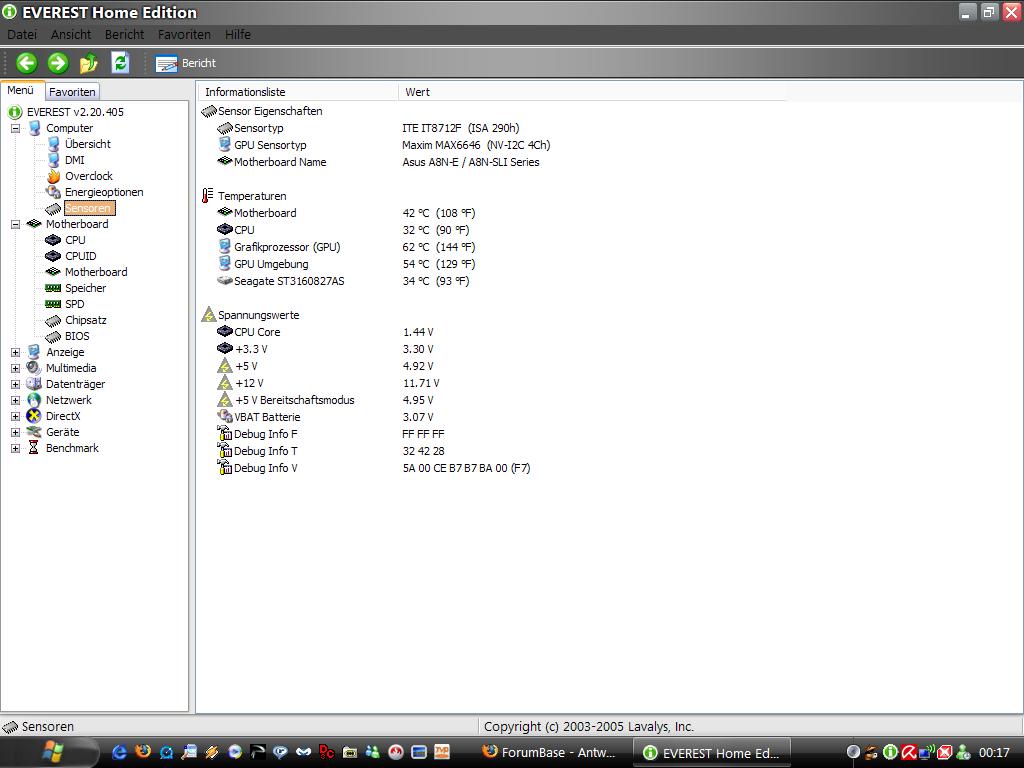The height and width of the screenshot is (768, 1024).
Task: Click the Wert column header
Action: click(x=592, y=92)
